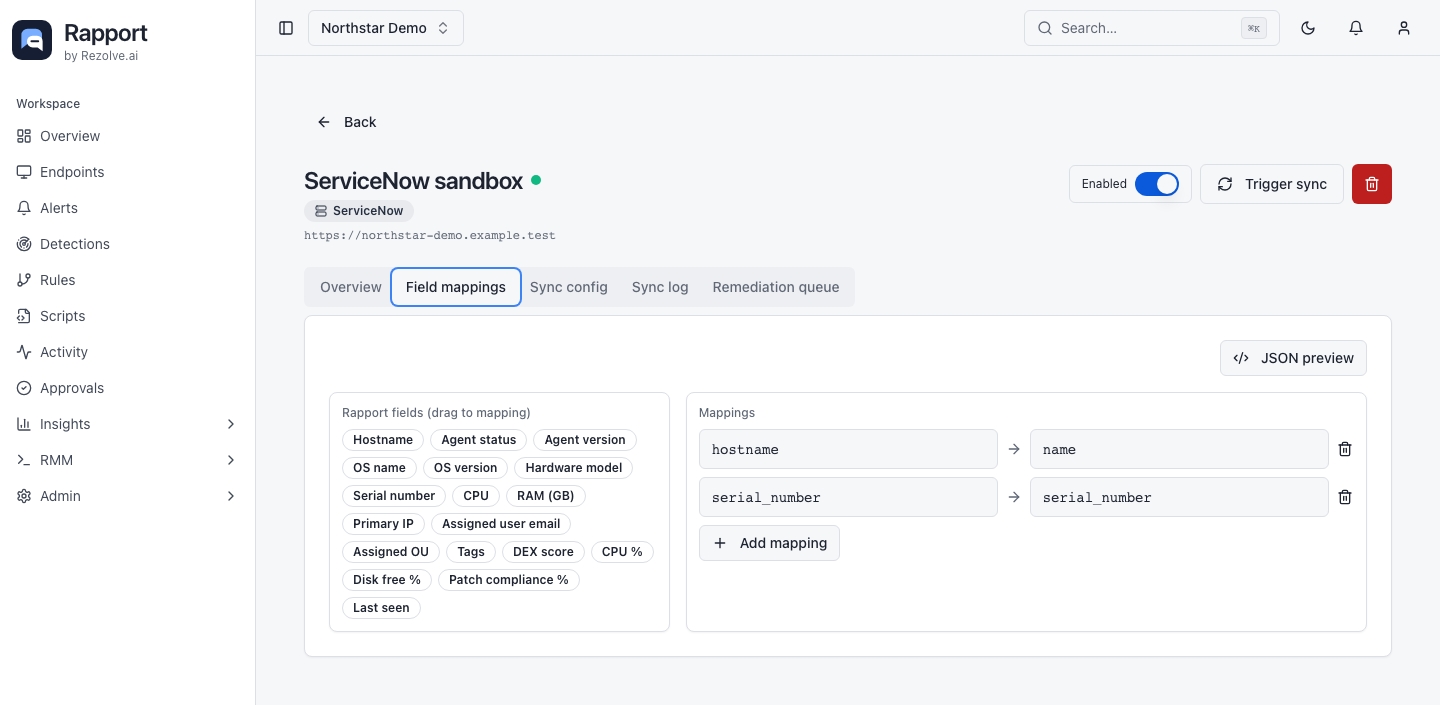This screenshot has height=705, width=1440.
Task: Select the Primary IP field chip
Action: pyautogui.click(x=383, y=524)
